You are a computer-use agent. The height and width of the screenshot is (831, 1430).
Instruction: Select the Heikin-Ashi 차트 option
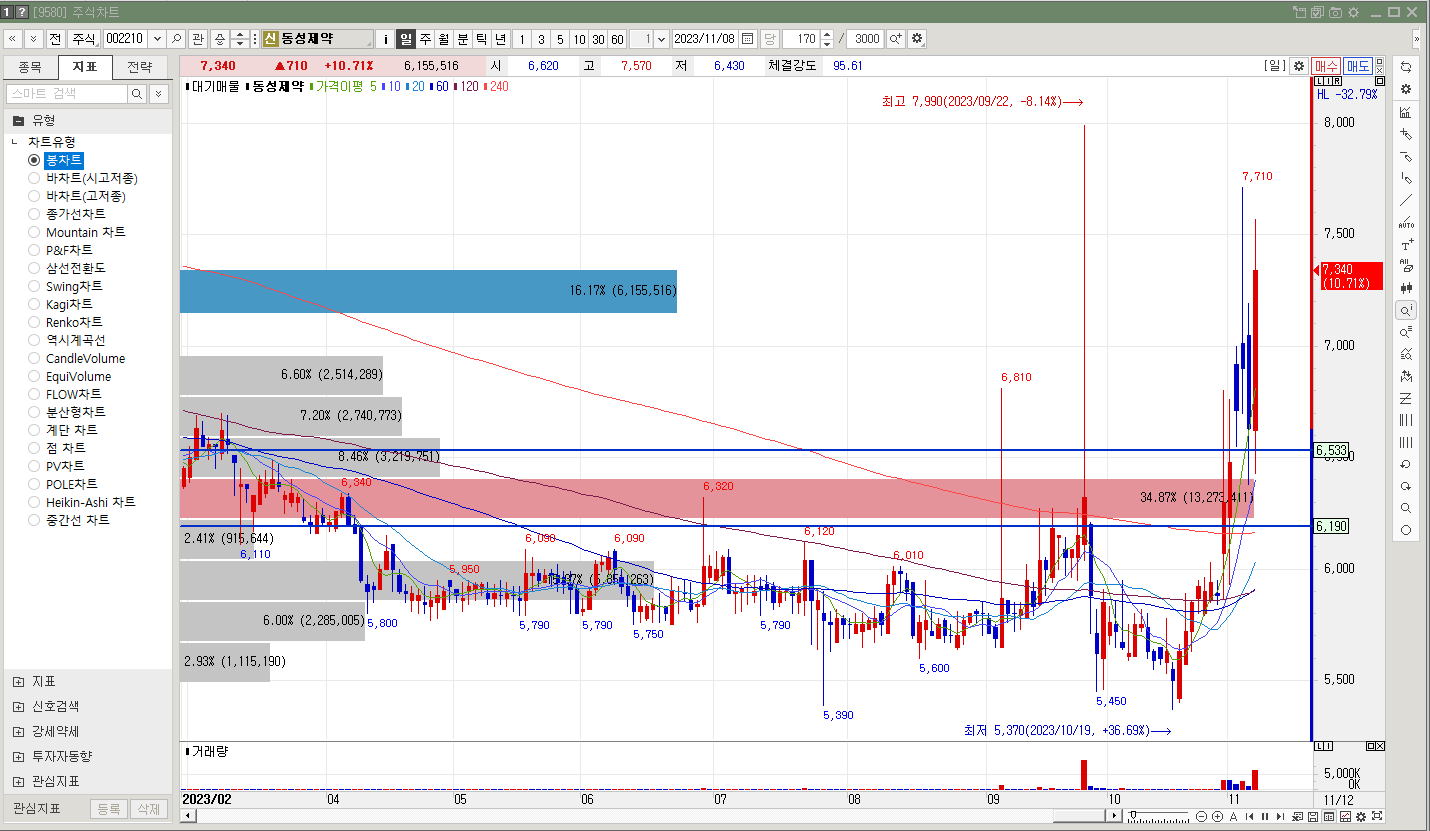click(x=34, y=502)
